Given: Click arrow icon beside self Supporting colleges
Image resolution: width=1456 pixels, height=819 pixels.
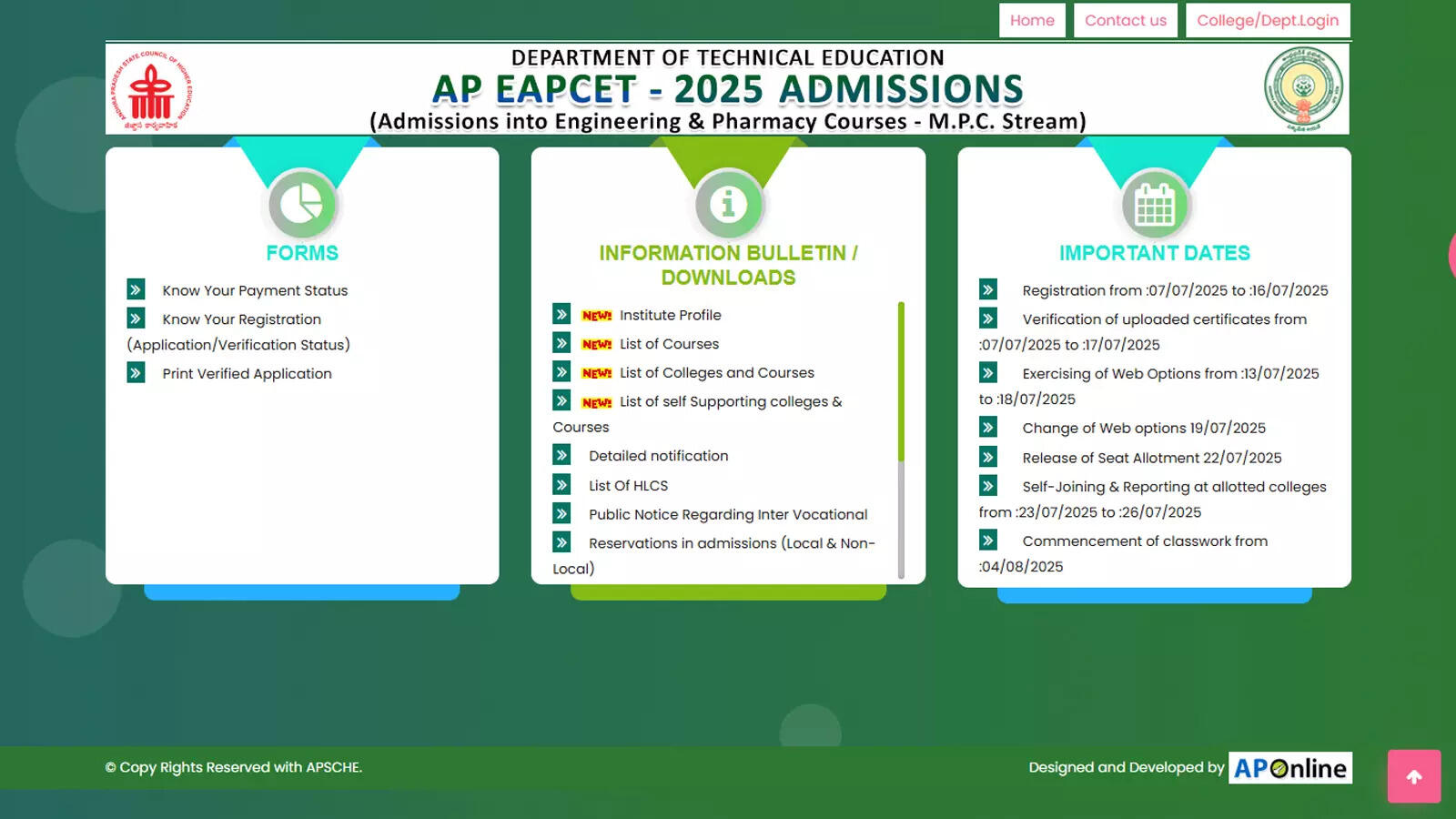Looking at the screenshot, I should (561, 401).
